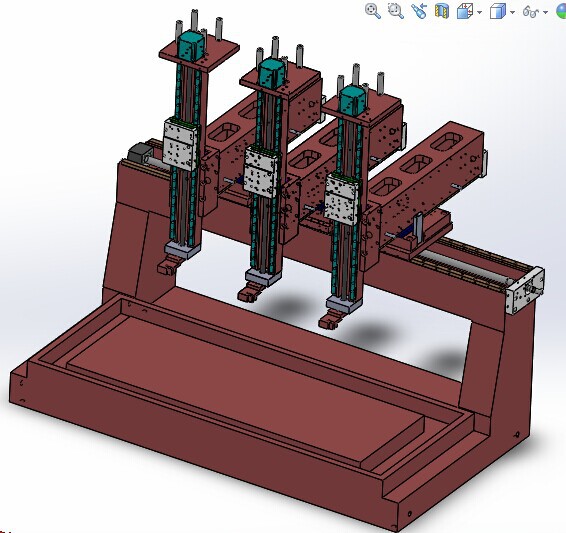Click the View Orientation cube icon

[465, 11]
